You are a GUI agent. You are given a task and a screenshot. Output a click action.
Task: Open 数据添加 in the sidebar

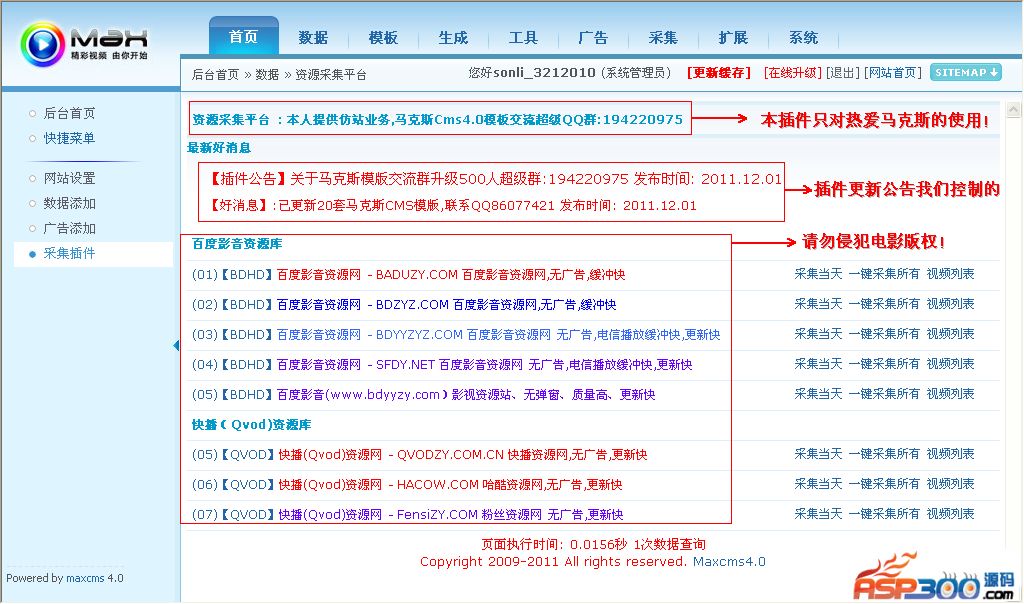click(x=69, y=204)
